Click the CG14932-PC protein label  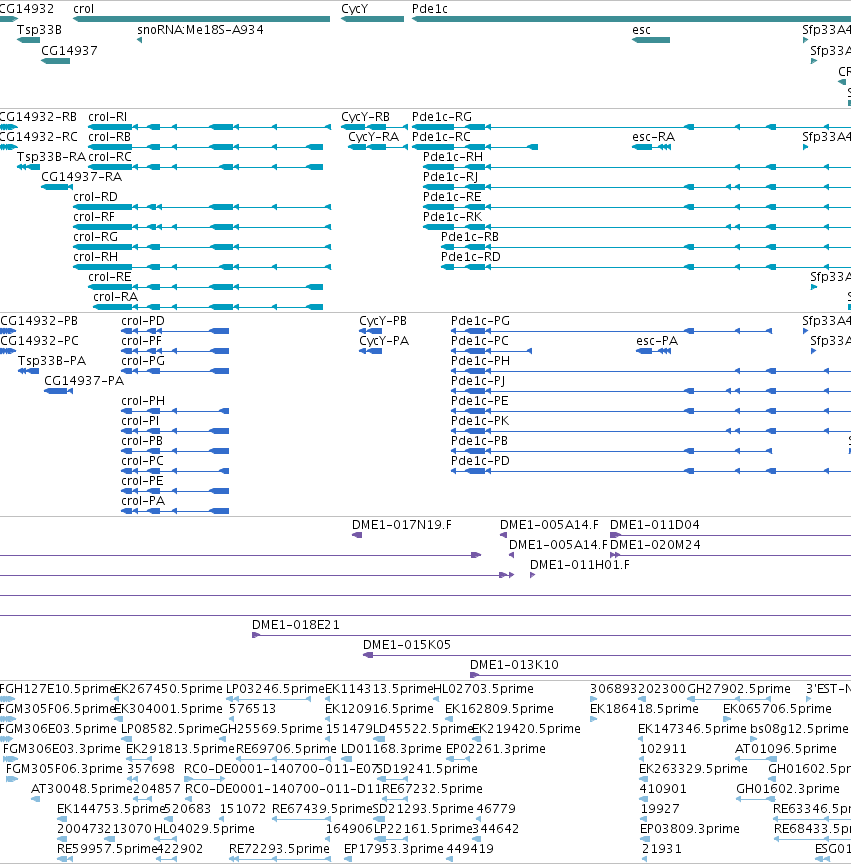tap(39, 341)
